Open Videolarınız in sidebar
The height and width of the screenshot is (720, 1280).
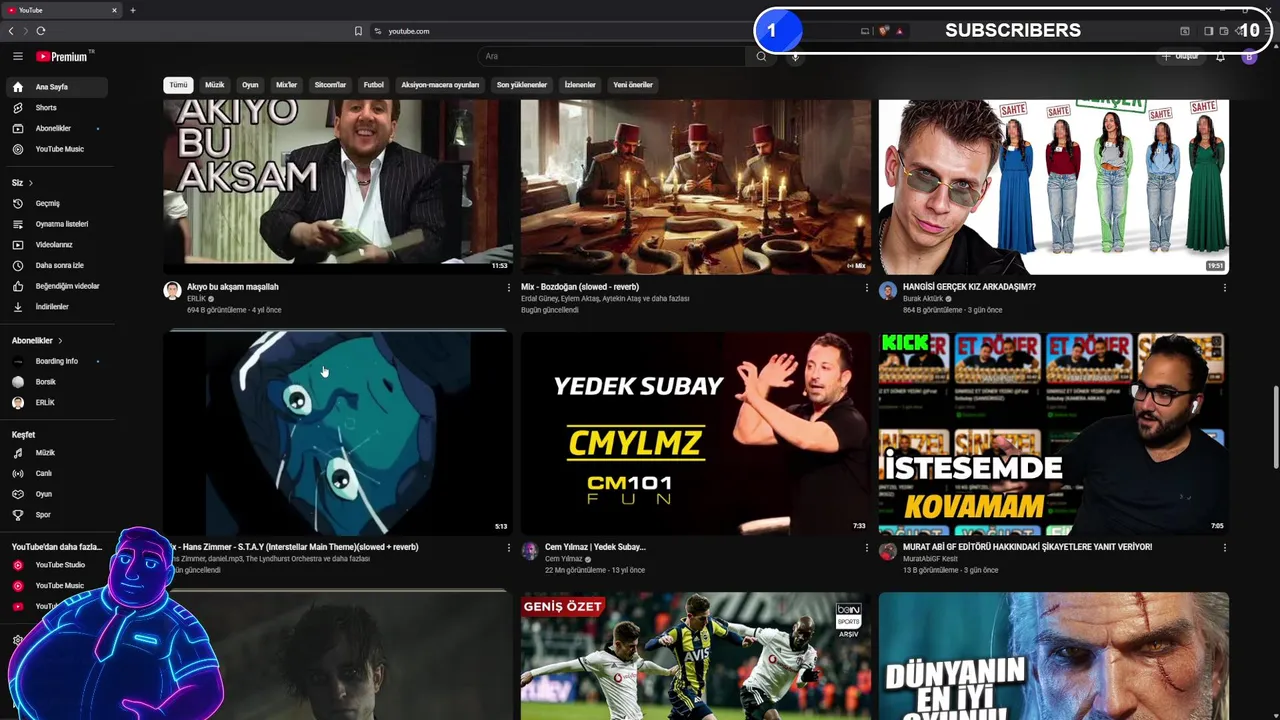tap(55, 245)
